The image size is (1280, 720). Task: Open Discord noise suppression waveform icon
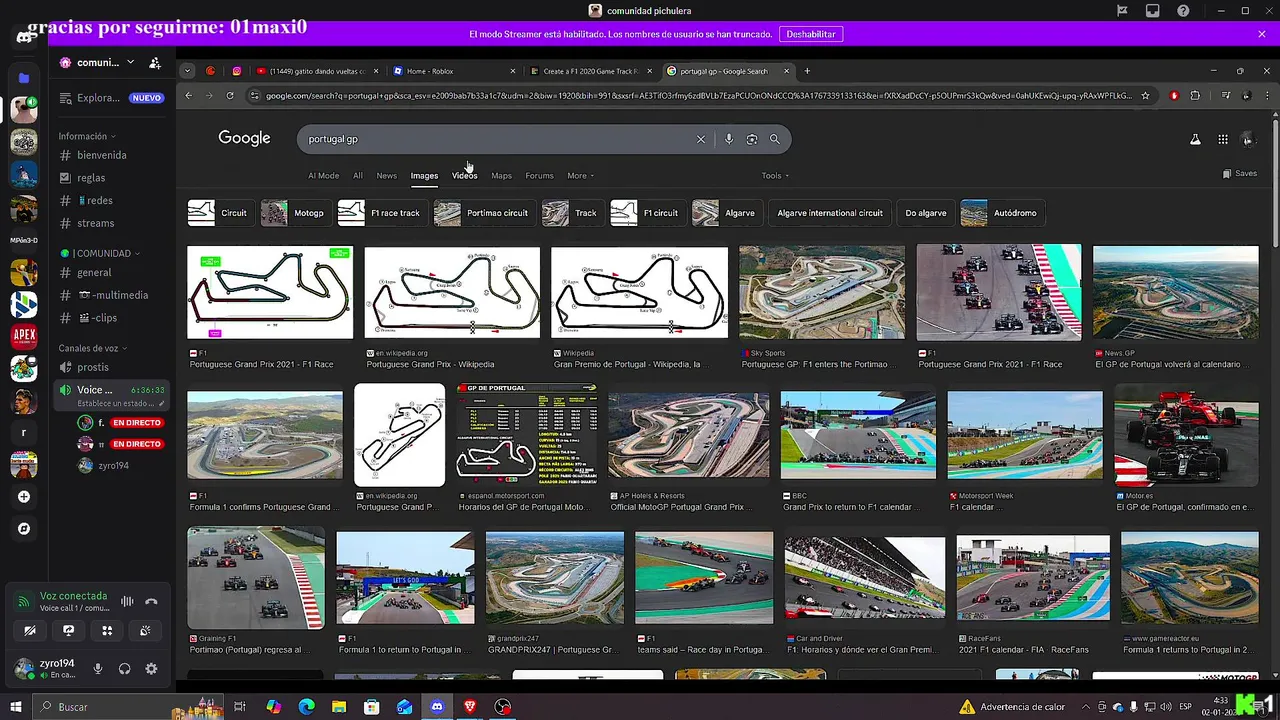click(x=127, y=601)
